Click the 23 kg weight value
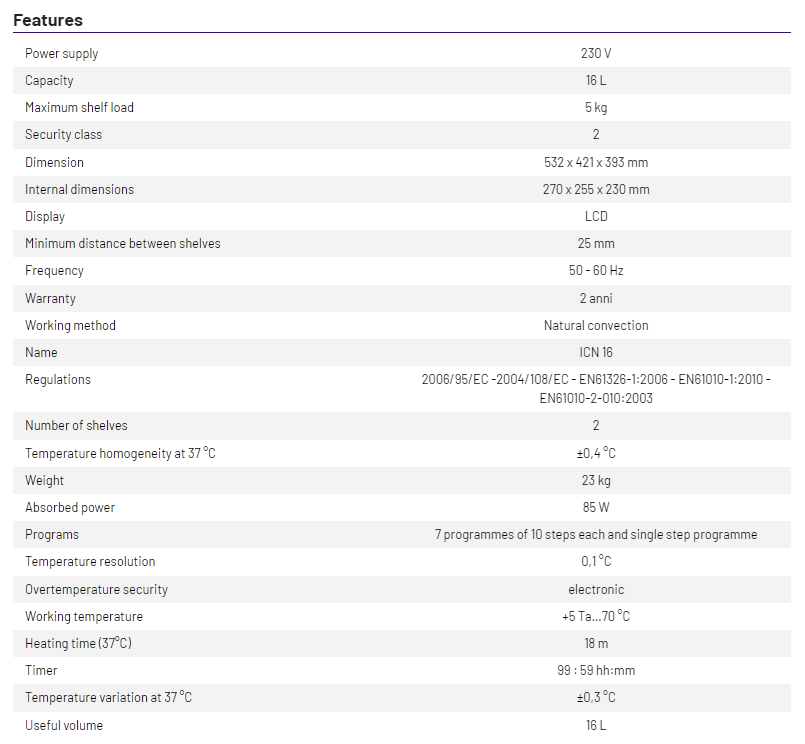 [x=595, y=480]
